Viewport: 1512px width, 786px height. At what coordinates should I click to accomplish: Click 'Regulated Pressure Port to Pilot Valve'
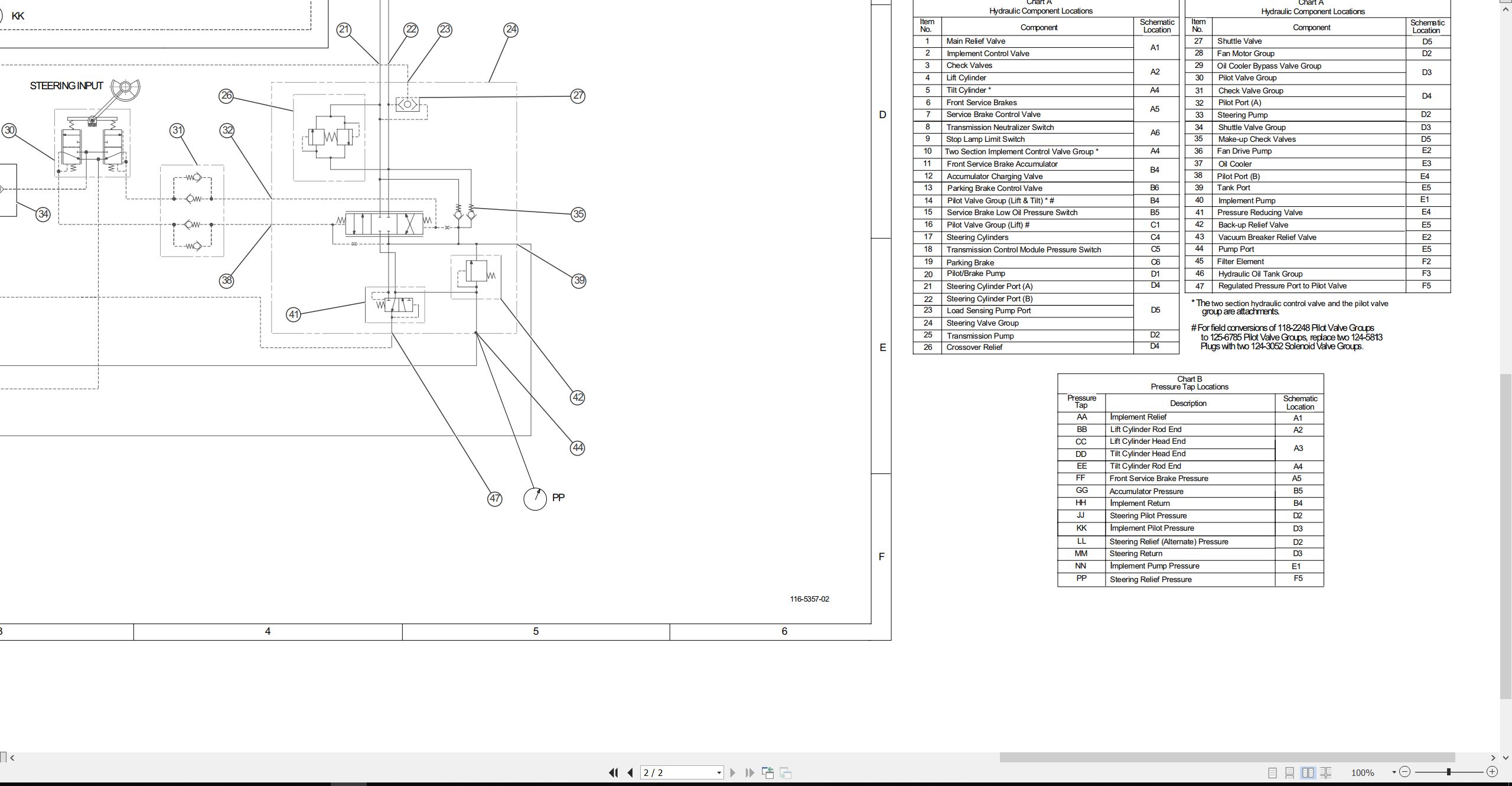1282,285
